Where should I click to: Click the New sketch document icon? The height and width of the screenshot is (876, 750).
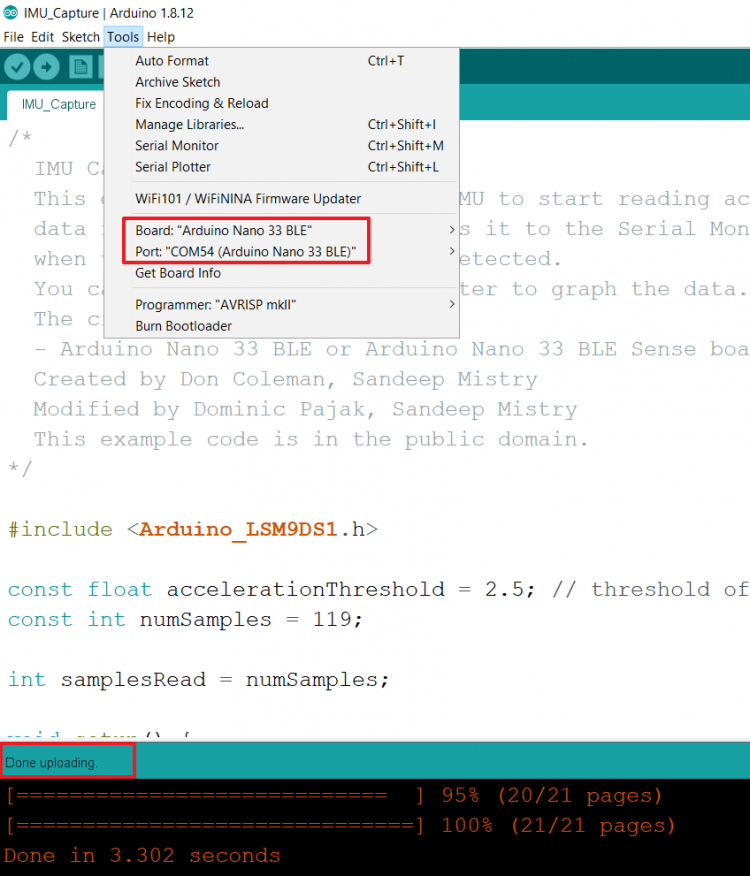tap(80, 68)
